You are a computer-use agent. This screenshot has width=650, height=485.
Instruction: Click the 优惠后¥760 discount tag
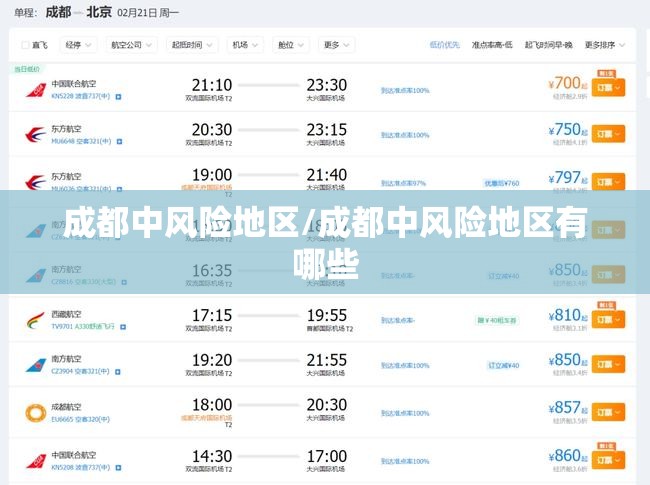click(502, 183)
